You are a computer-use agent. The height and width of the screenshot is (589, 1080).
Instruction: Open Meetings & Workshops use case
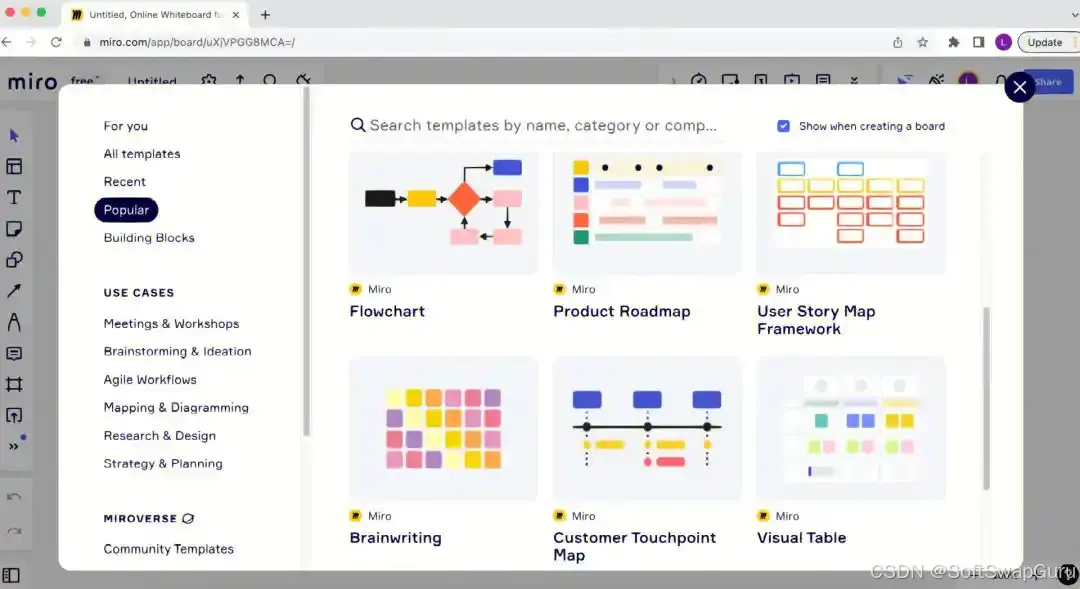(172, 324)
